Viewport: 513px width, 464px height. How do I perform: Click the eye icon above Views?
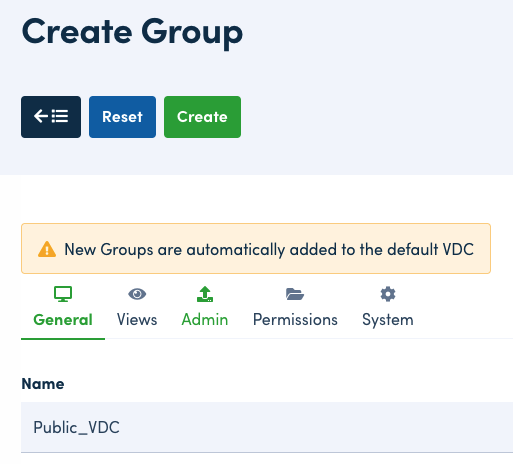pyautogui.click(x=137, y=294)
